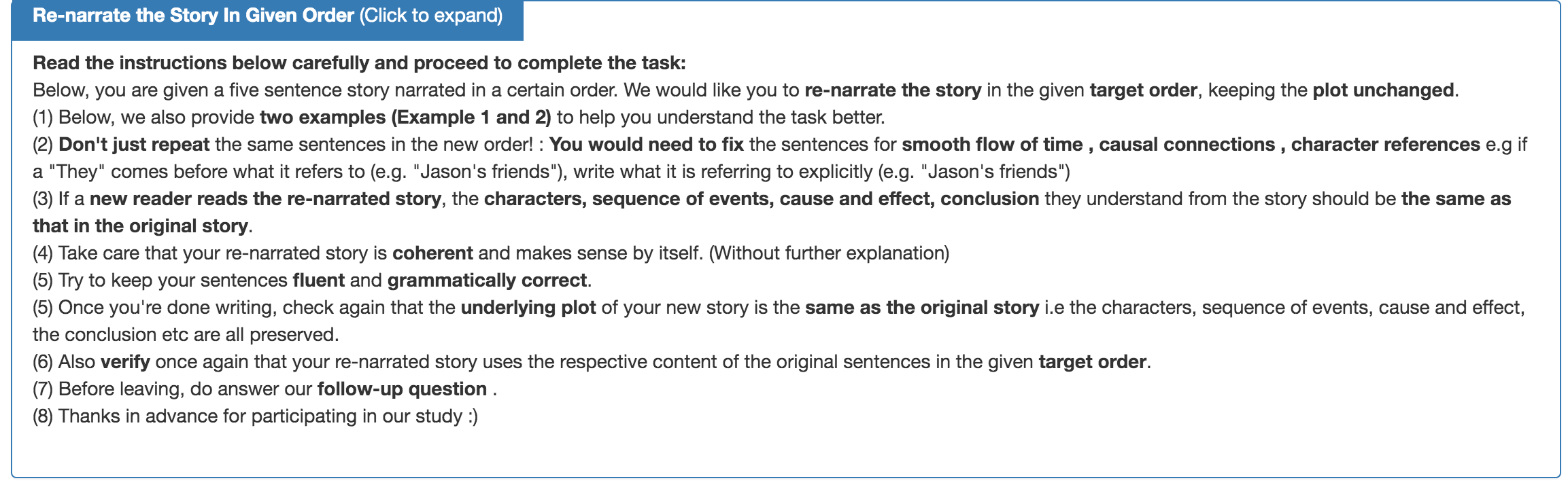Click the bold word "verify" in step 6
This screenshot has height=485, width=1568.
coord(125,362)
